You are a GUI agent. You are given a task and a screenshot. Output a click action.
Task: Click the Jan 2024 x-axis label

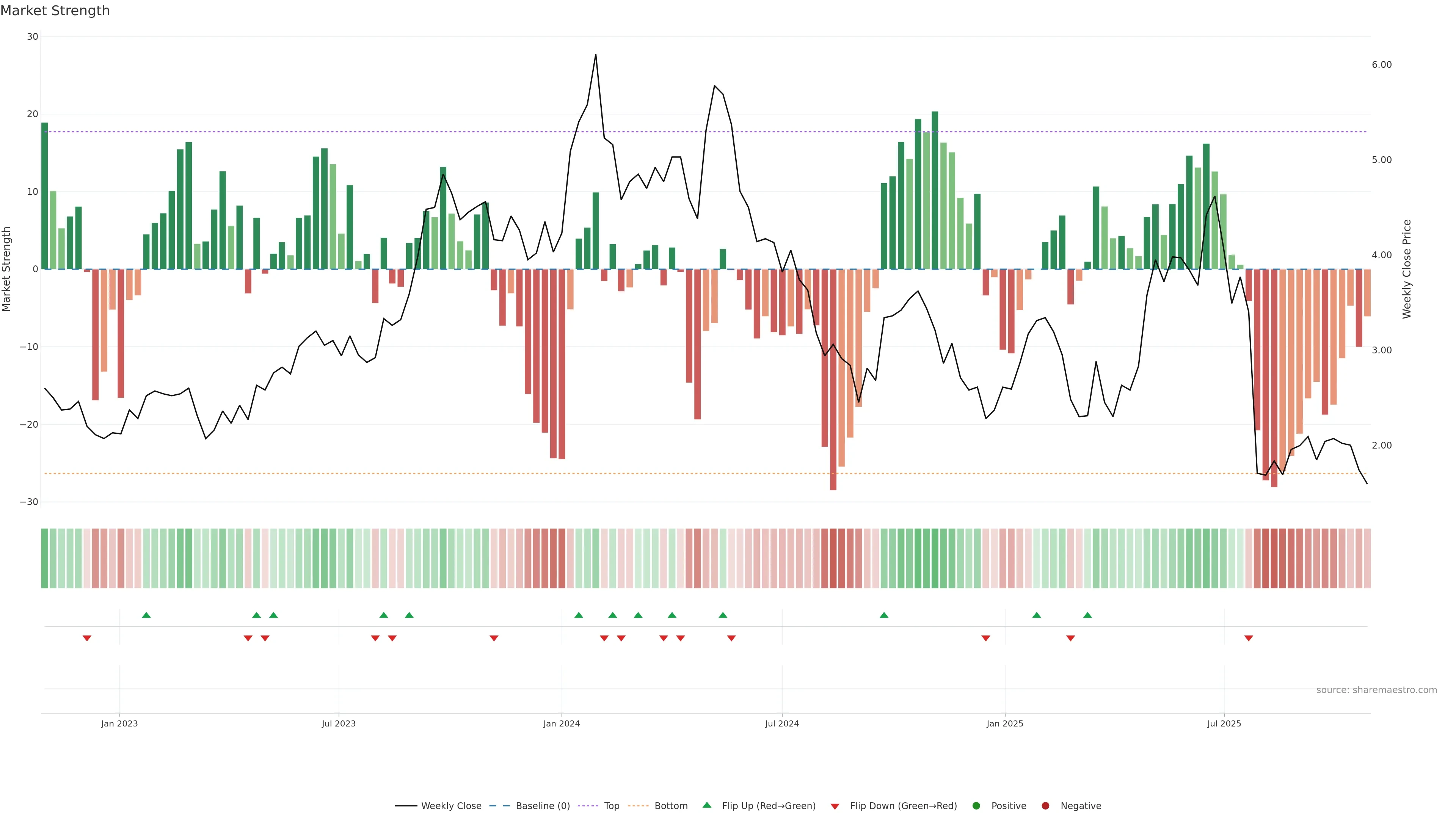(561, 723)
